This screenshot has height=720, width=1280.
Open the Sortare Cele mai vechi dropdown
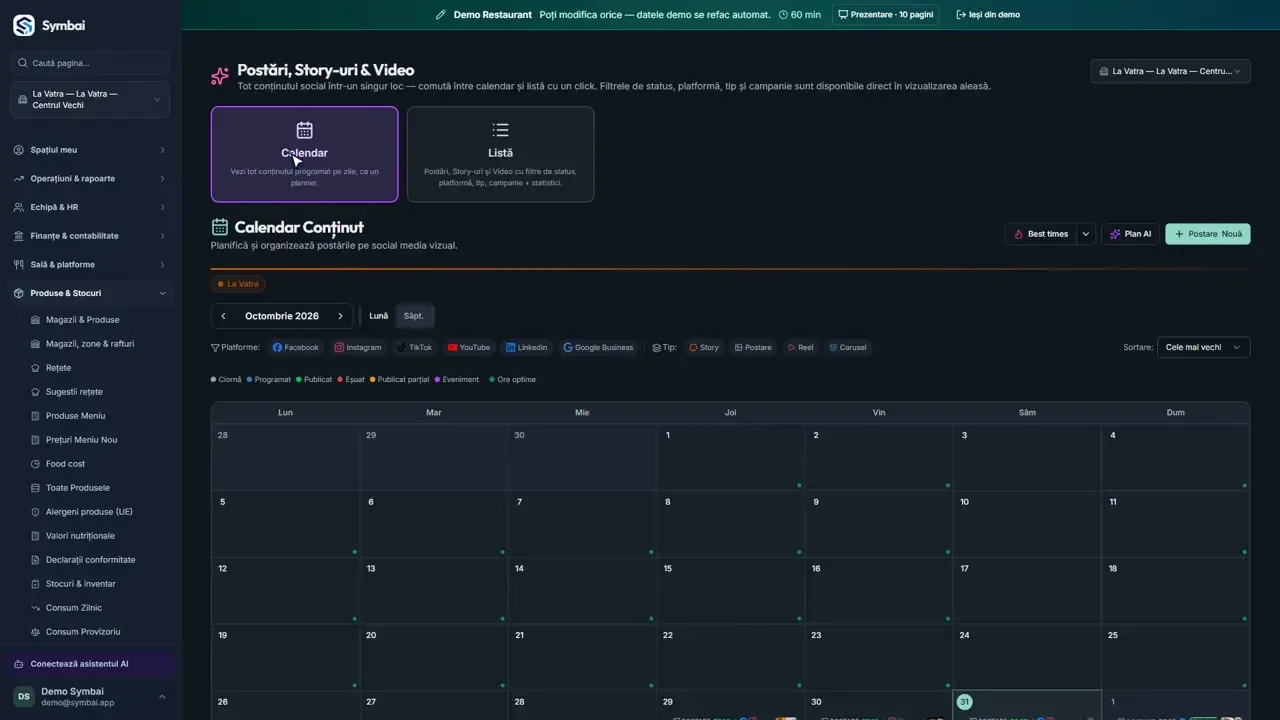pos(1203,347)
